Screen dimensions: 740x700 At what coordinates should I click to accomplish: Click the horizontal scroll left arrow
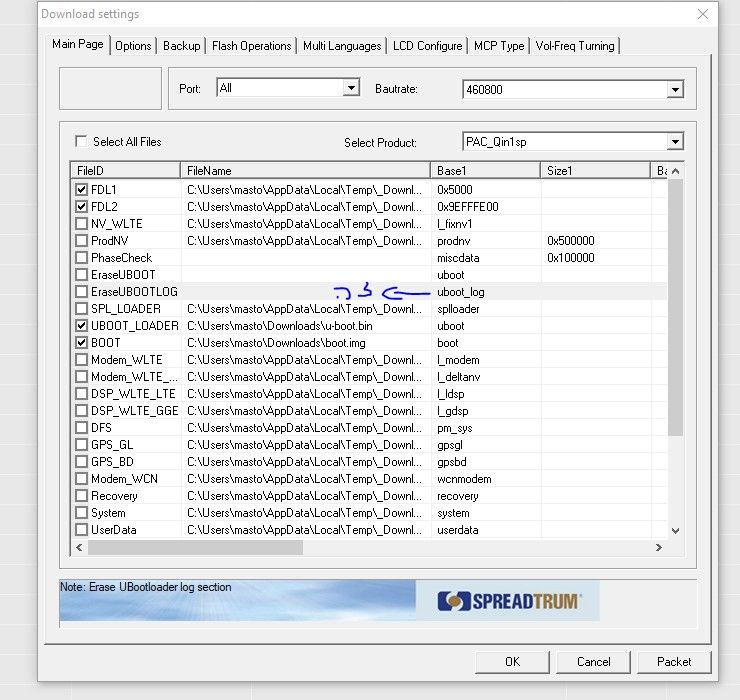(79, 548)
